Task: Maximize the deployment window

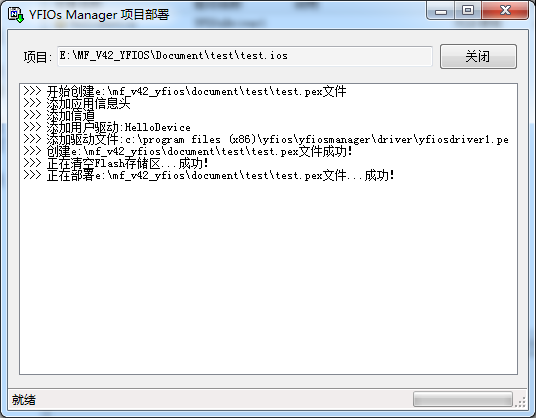Action: click(x=468, y=11)
